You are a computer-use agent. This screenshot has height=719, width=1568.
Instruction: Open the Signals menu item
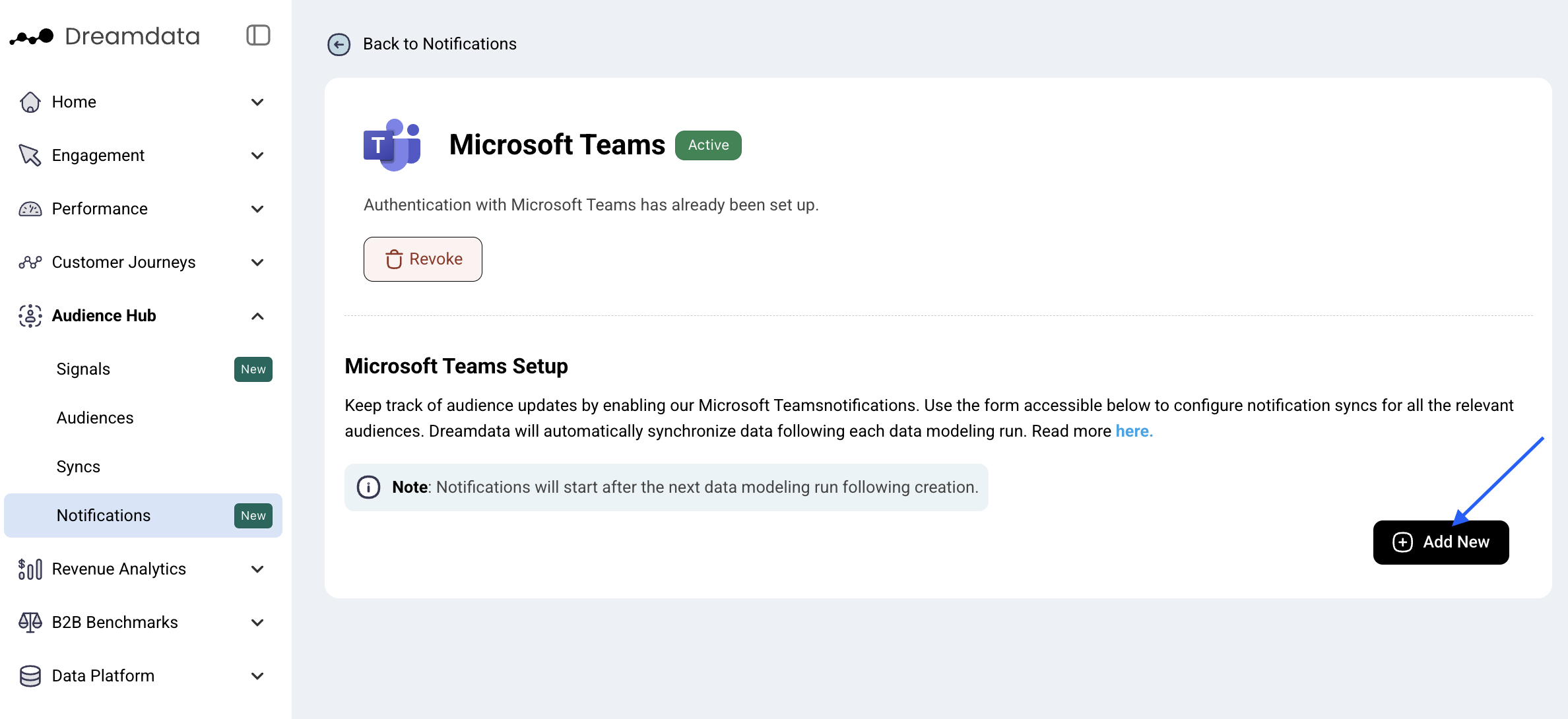[x=143, y=369]
